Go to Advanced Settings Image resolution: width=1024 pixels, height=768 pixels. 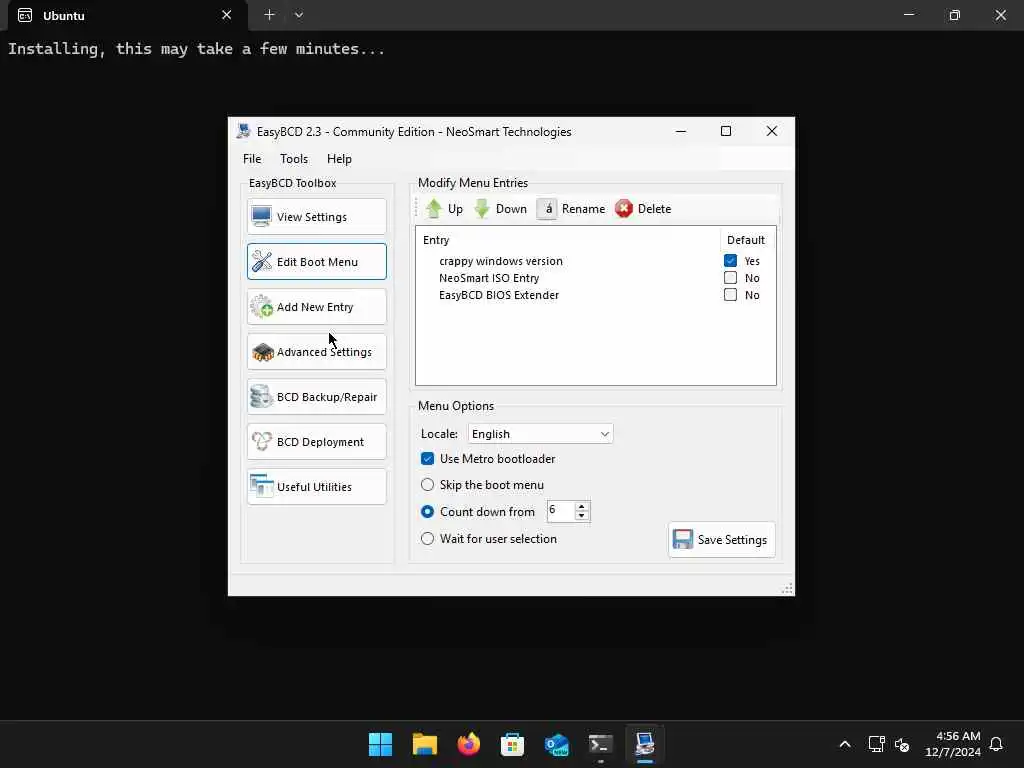tap(317, 352)
